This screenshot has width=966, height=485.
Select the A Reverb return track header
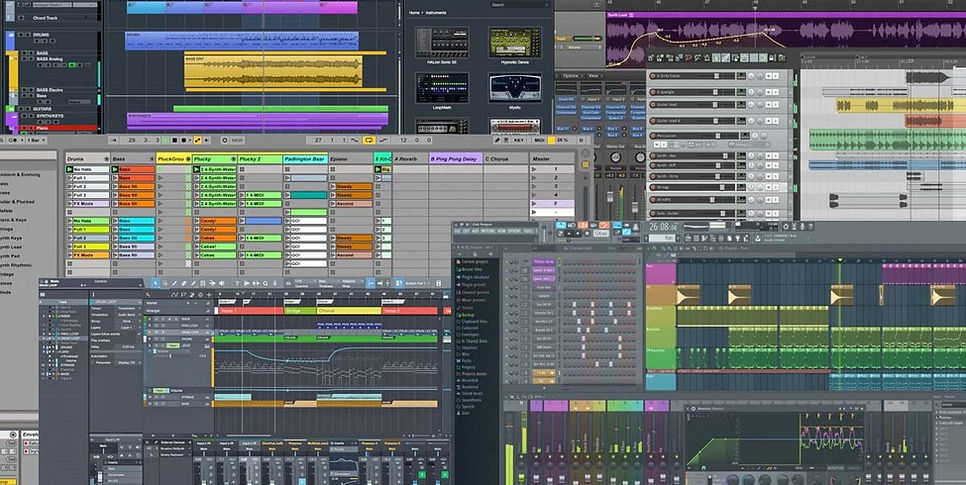point(411,158)
